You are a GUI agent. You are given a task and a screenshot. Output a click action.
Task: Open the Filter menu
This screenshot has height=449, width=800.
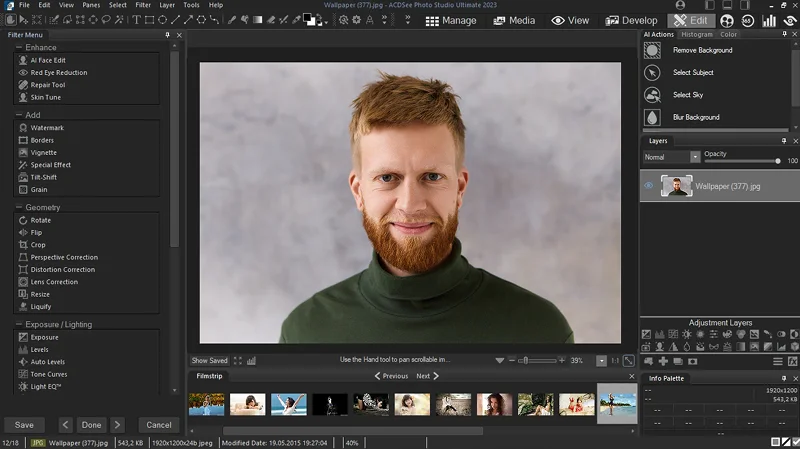pyautogui.click(x=143, y=5)
